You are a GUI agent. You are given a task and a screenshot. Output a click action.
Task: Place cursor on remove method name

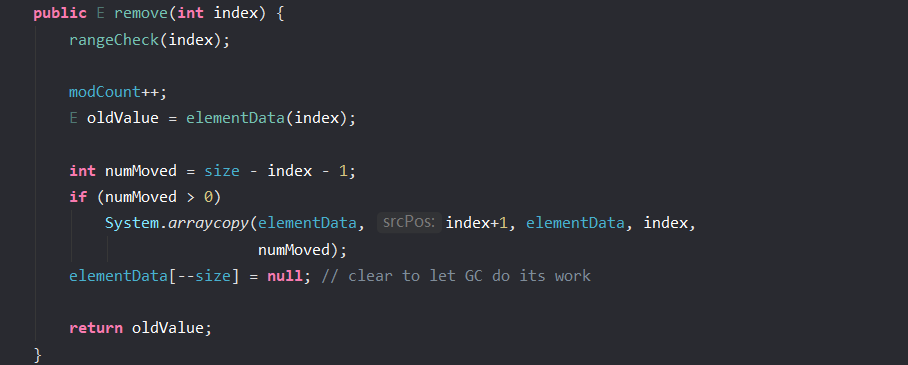tap(141, 13)
